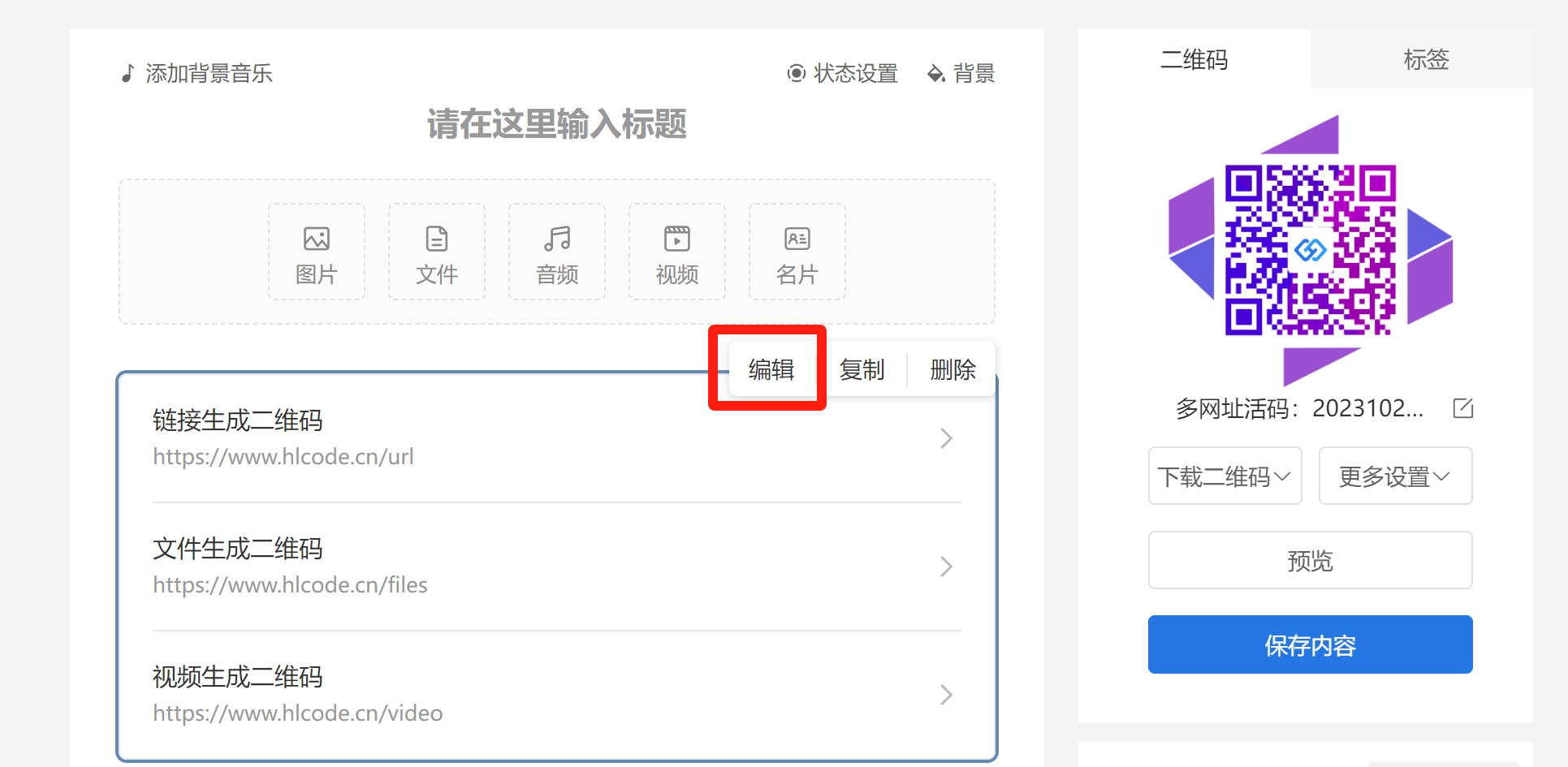Expand the chevron on 链接生成二维码 row
This screenshot has height=767, width=1568.
tap(946, 438)
